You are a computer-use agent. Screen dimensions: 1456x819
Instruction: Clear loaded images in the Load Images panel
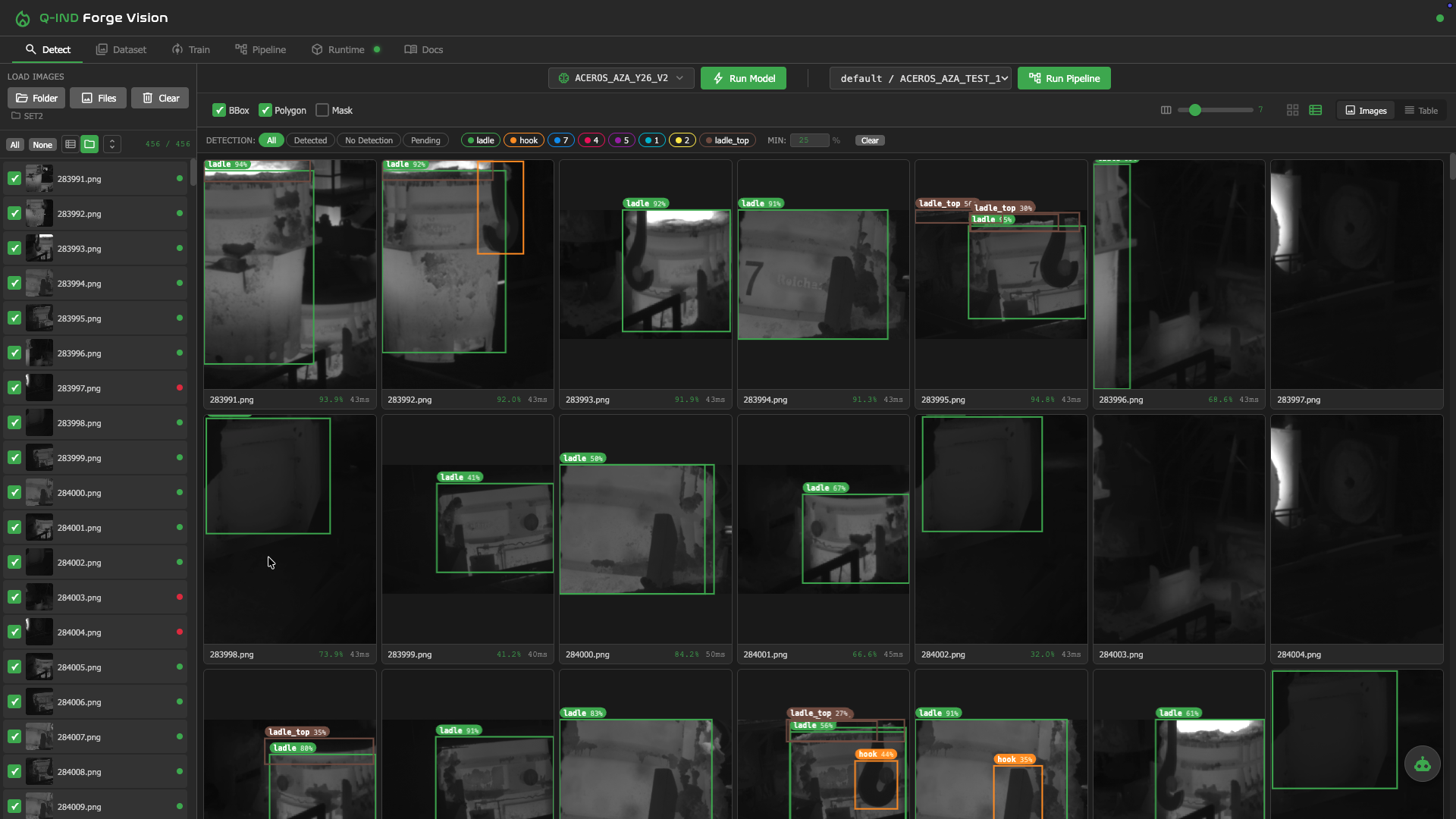click(160, 98)
